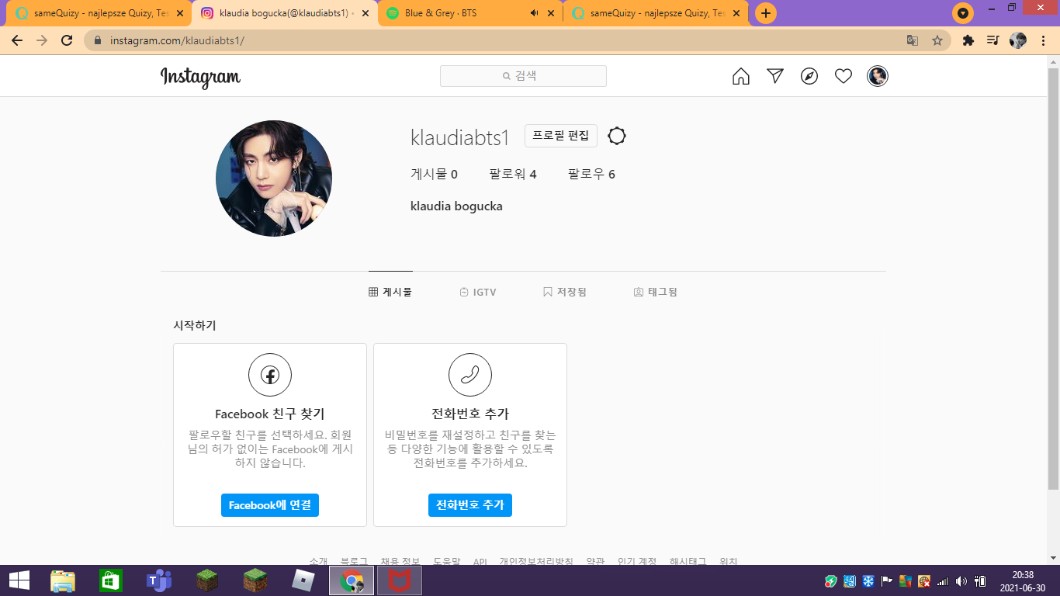
Task: Click the 전화번호 추가 blue button
Action: 470,505
